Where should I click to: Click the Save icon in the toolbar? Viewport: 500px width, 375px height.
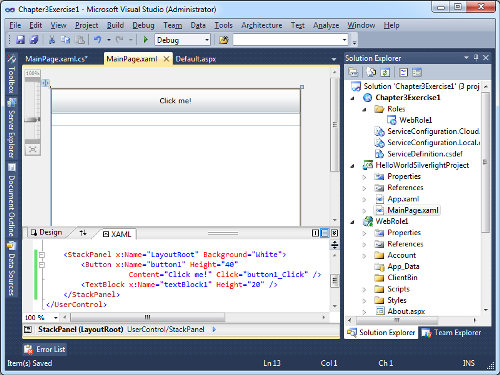[x=20, y=40]
